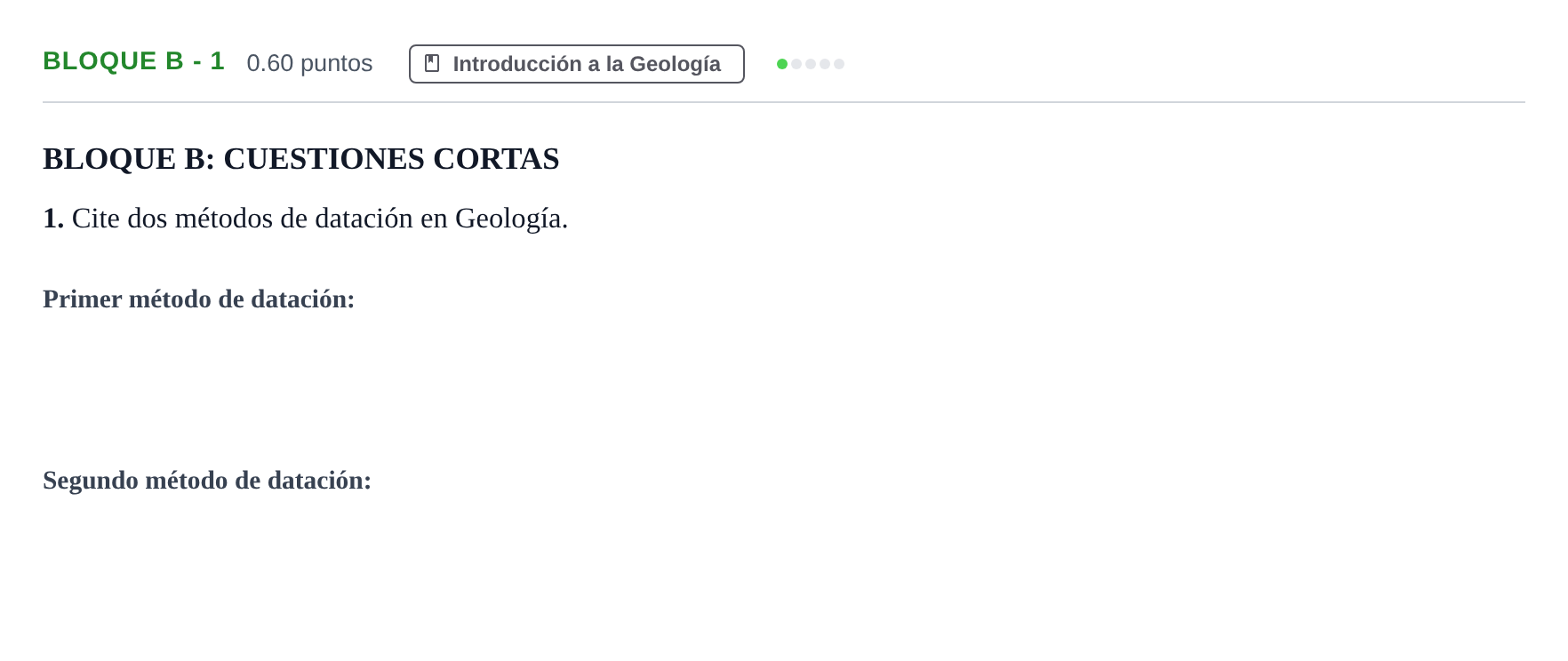Click the green difficulty dots indicator
Image resolution: width=1568 pixels, height=661 pixels.
pyautogui.click(x=810, y=64)
